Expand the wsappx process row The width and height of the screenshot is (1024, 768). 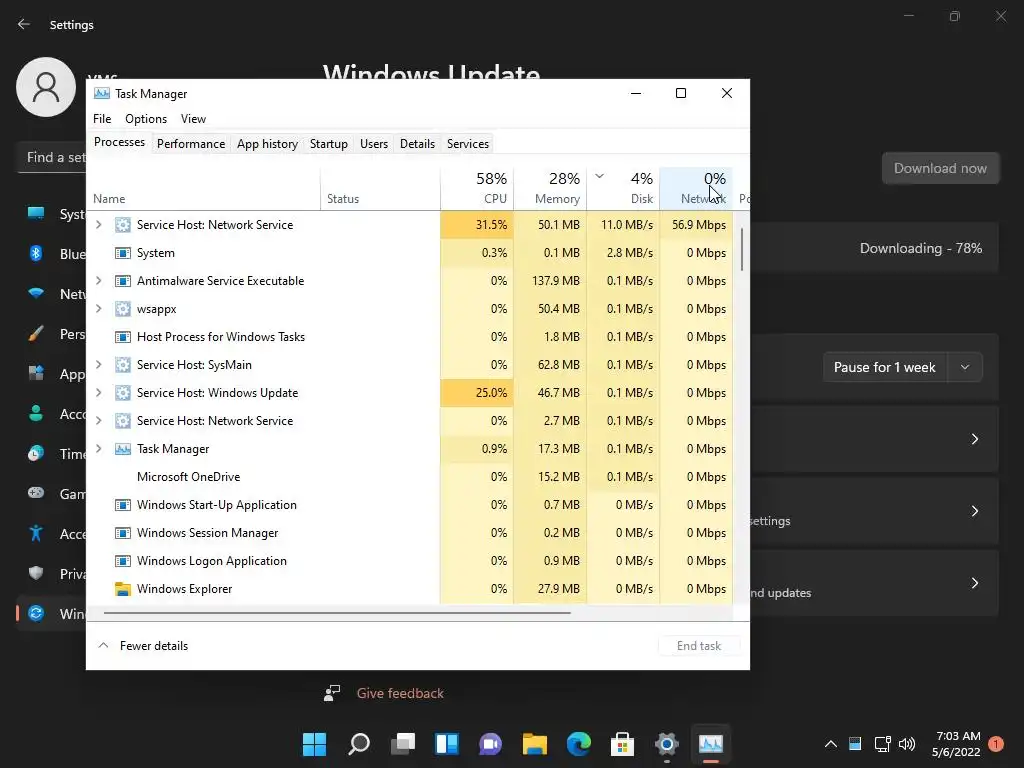pyautogui.click(x=99, y=309)
